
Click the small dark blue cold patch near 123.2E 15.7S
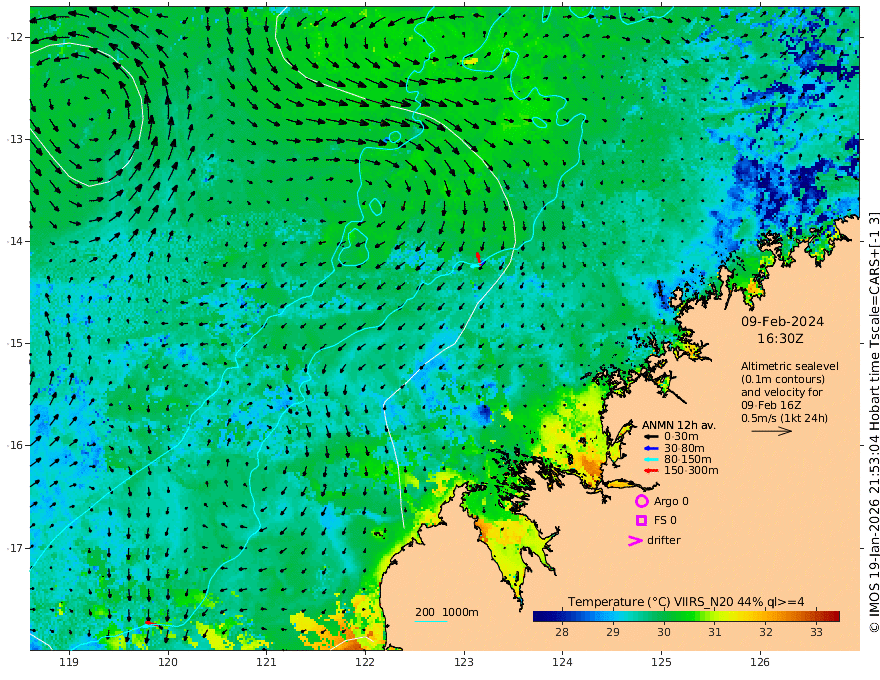click(483, 413)
